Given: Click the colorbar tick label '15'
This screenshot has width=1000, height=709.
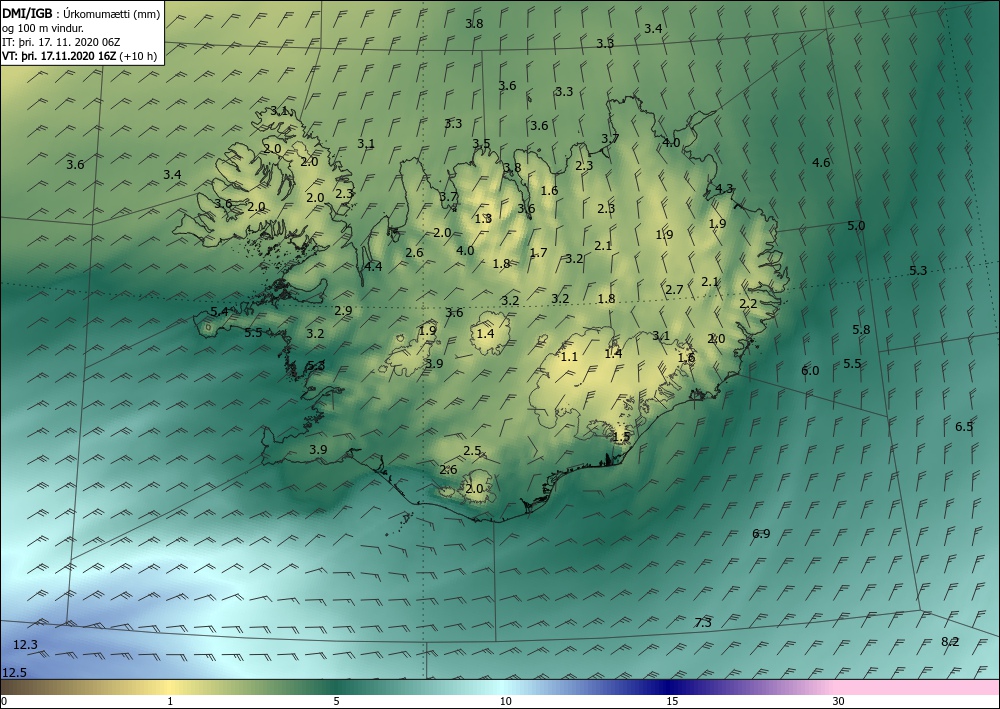Looking at the screenshot, I should point(672,701).
